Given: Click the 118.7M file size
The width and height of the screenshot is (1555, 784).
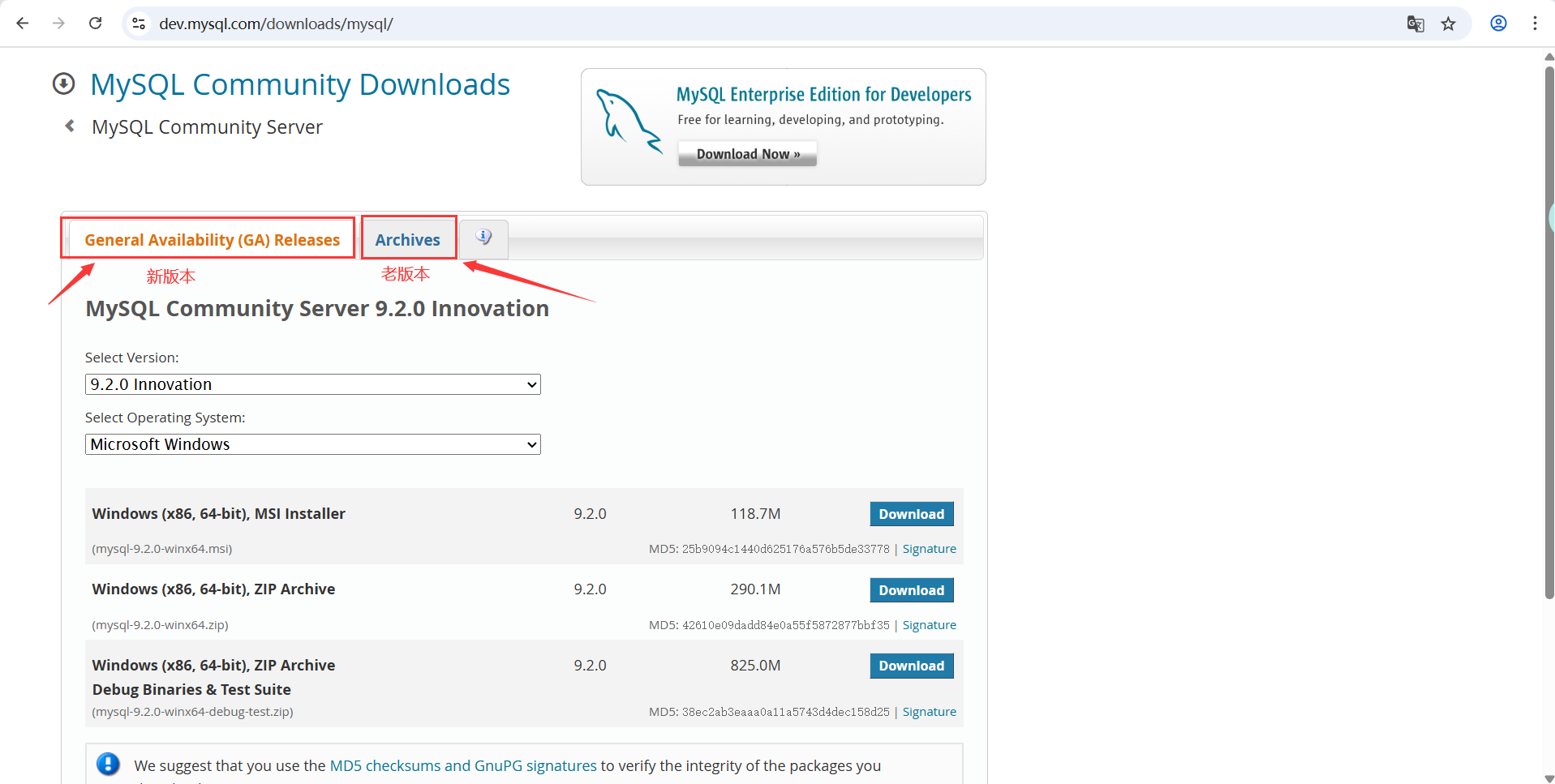Looking at the screenshot, I should (755, 514).
